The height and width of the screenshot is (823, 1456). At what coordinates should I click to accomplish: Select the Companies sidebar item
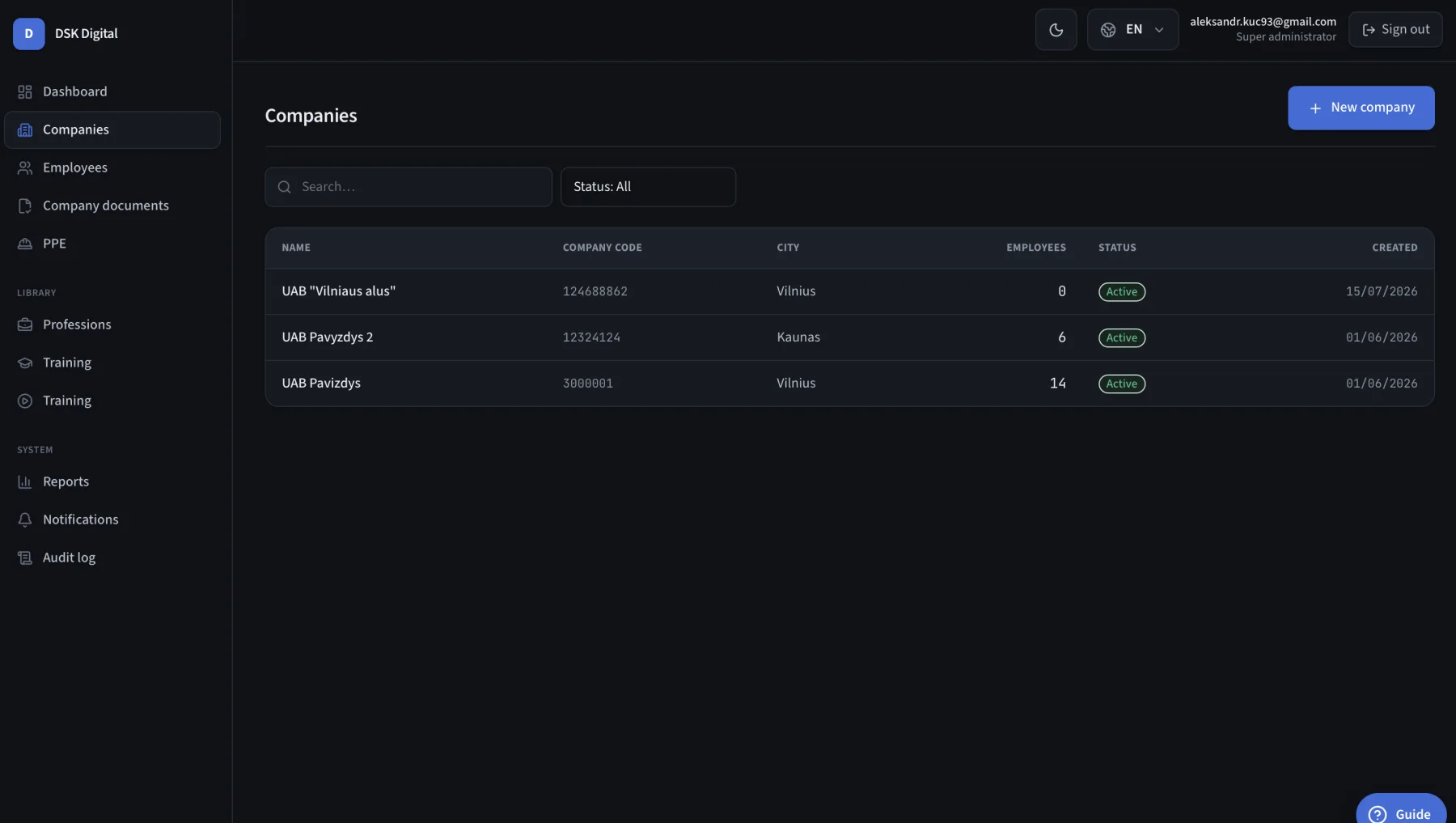pos(112,129)
